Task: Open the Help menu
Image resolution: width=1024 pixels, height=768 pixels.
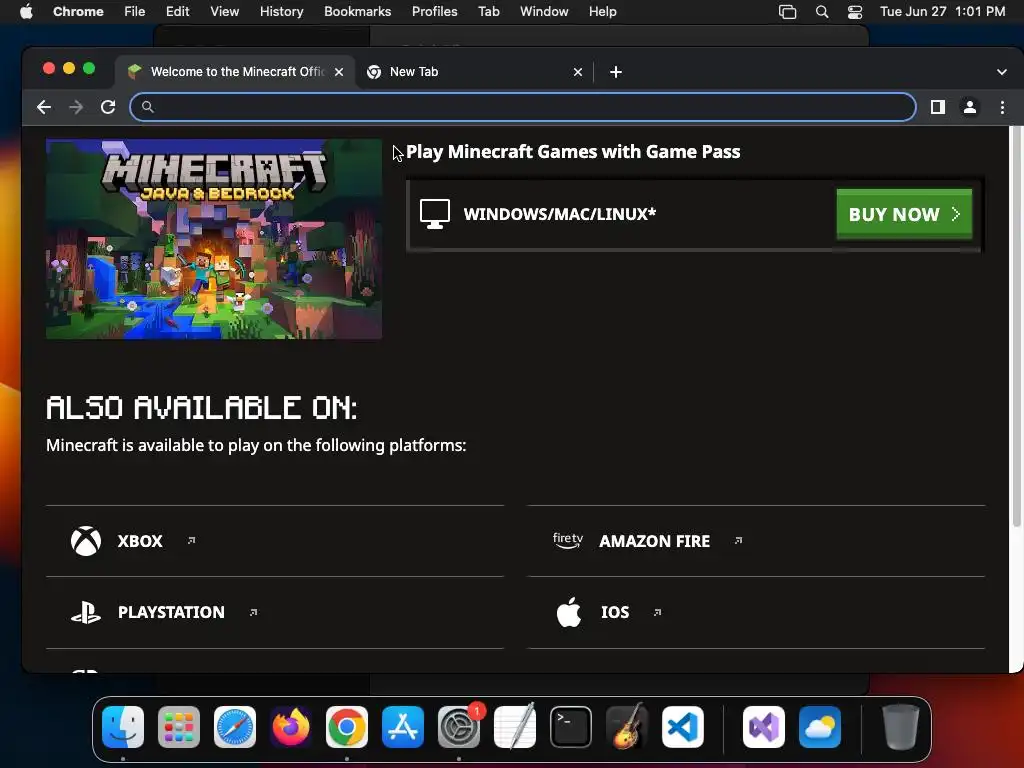Action: [602, 11]
